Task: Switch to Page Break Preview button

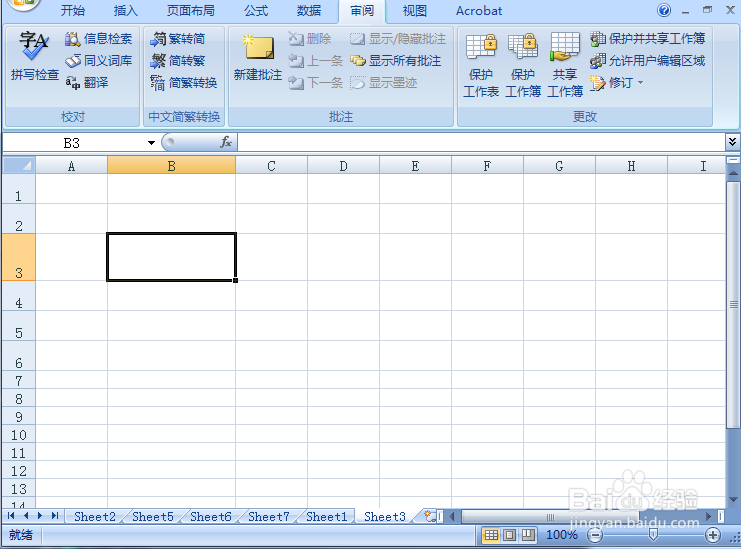Action: point(528,535)
